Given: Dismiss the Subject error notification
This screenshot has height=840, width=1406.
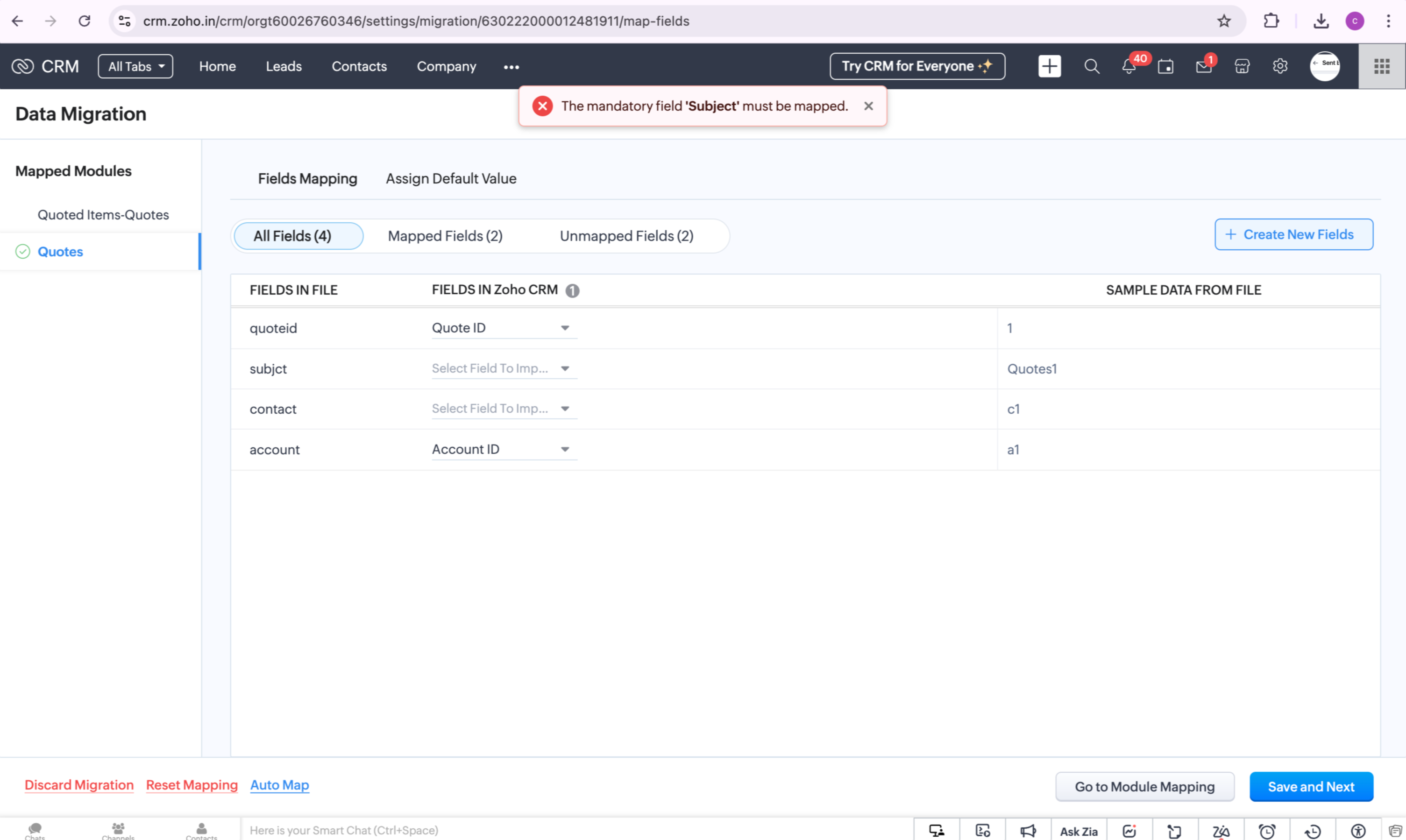Looking at the screenshot, I should tap(868, 106).
